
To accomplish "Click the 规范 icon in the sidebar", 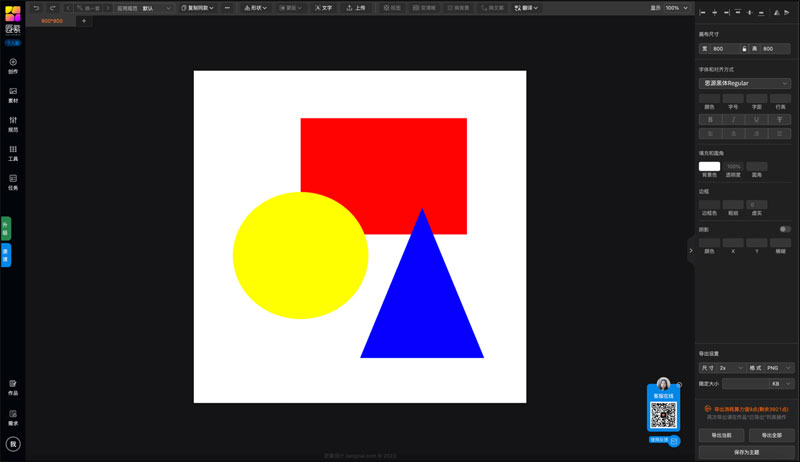I will coord(13,123).
